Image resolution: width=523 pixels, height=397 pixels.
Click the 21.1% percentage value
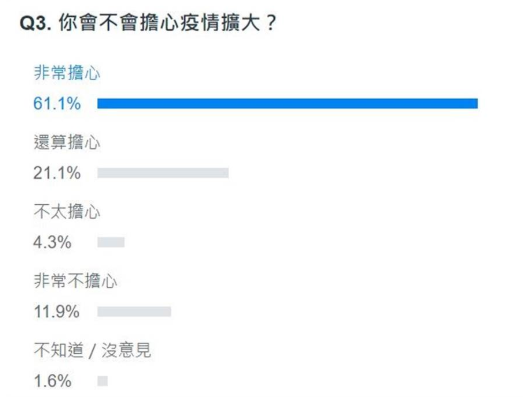57,173
